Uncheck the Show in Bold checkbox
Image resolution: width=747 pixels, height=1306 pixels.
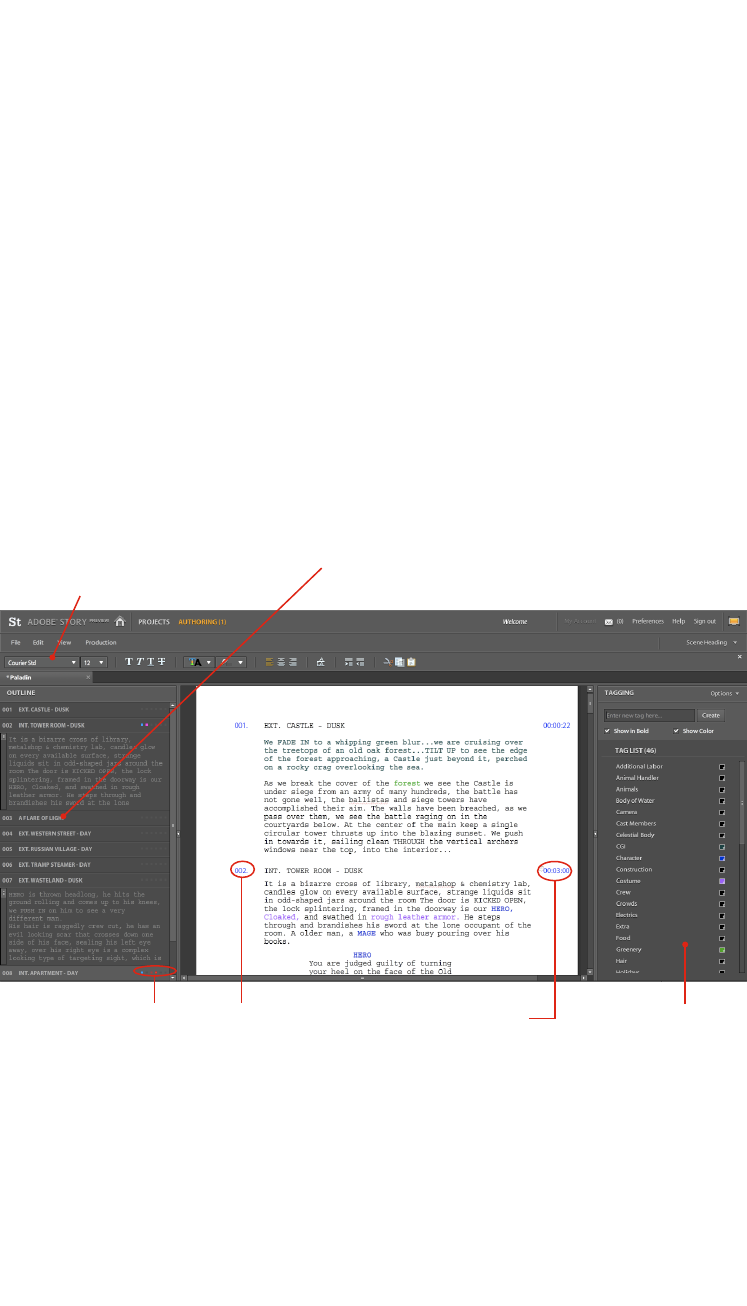[x=607, y=731]
